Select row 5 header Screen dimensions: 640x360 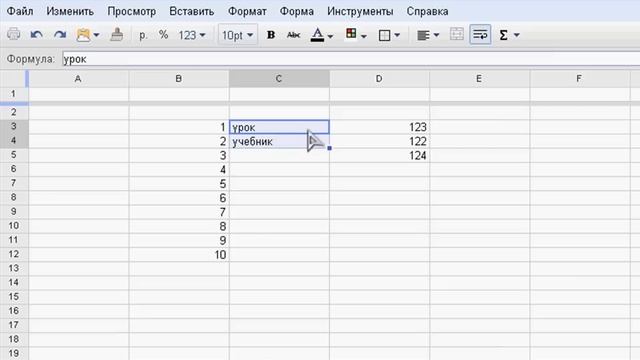coord(13,155)
